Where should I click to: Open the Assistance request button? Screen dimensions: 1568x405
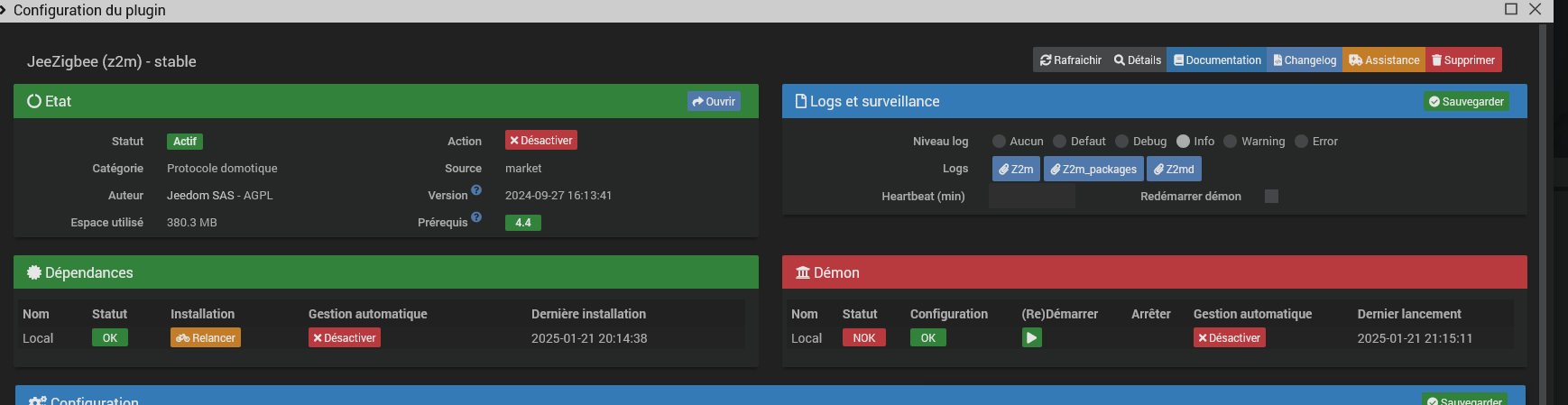point(1384,60)
